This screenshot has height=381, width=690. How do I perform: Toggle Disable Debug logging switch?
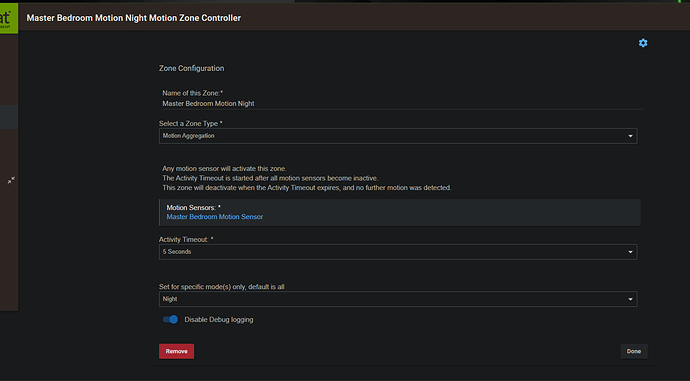point(170,319)
